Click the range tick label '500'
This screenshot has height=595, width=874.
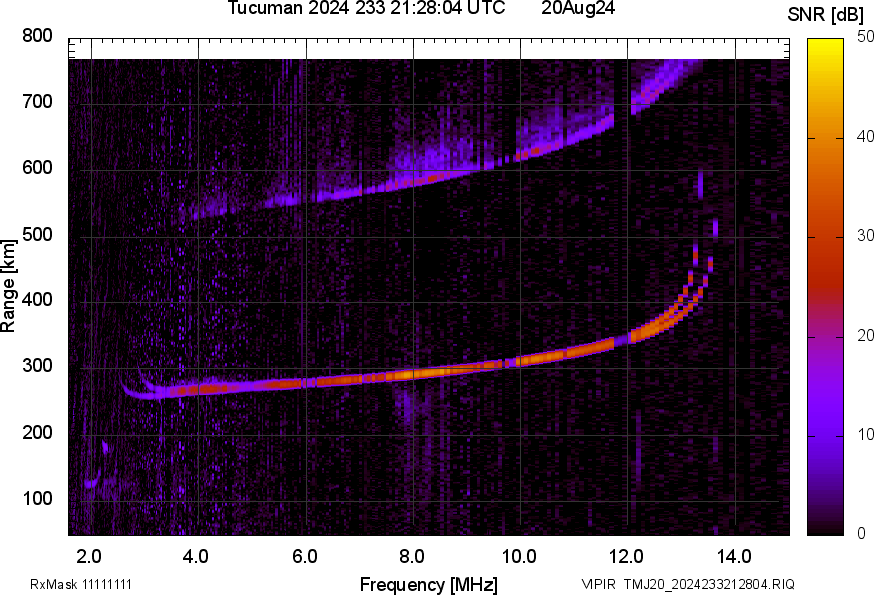tap(37, 234)
